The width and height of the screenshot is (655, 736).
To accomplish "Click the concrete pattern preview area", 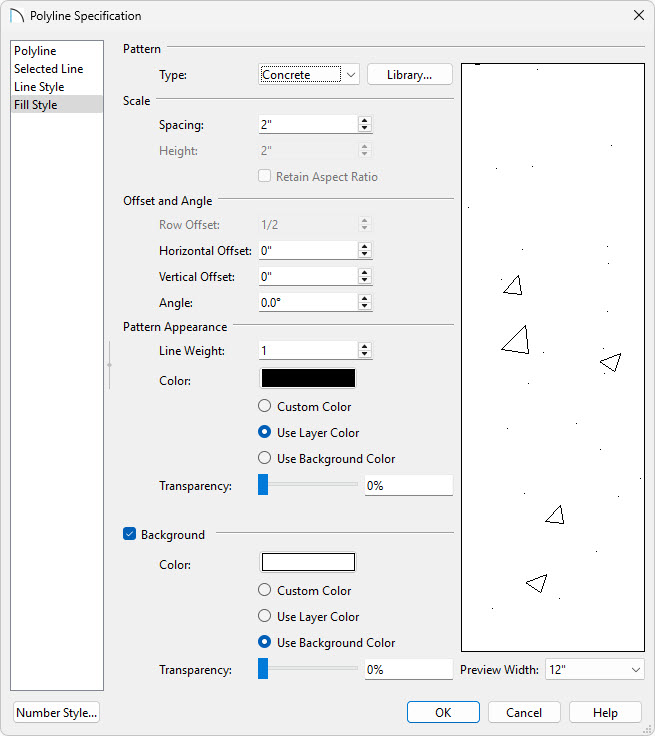I will click(x=553, y=357).
